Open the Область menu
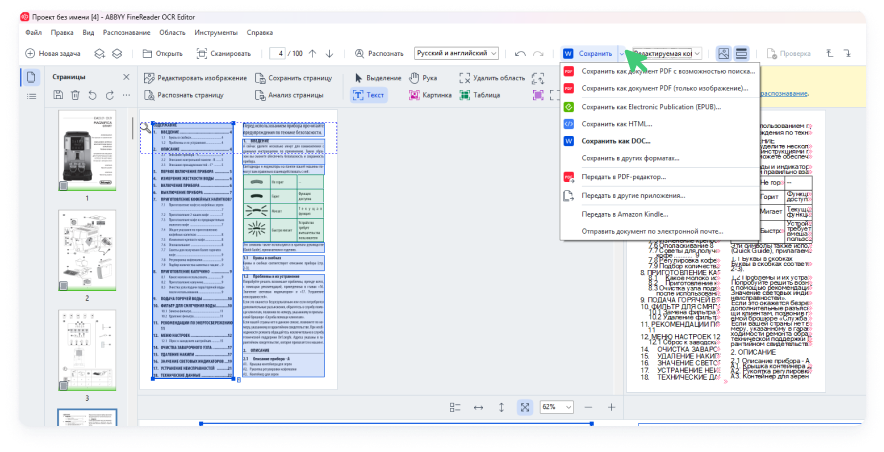 pos(172,33)
